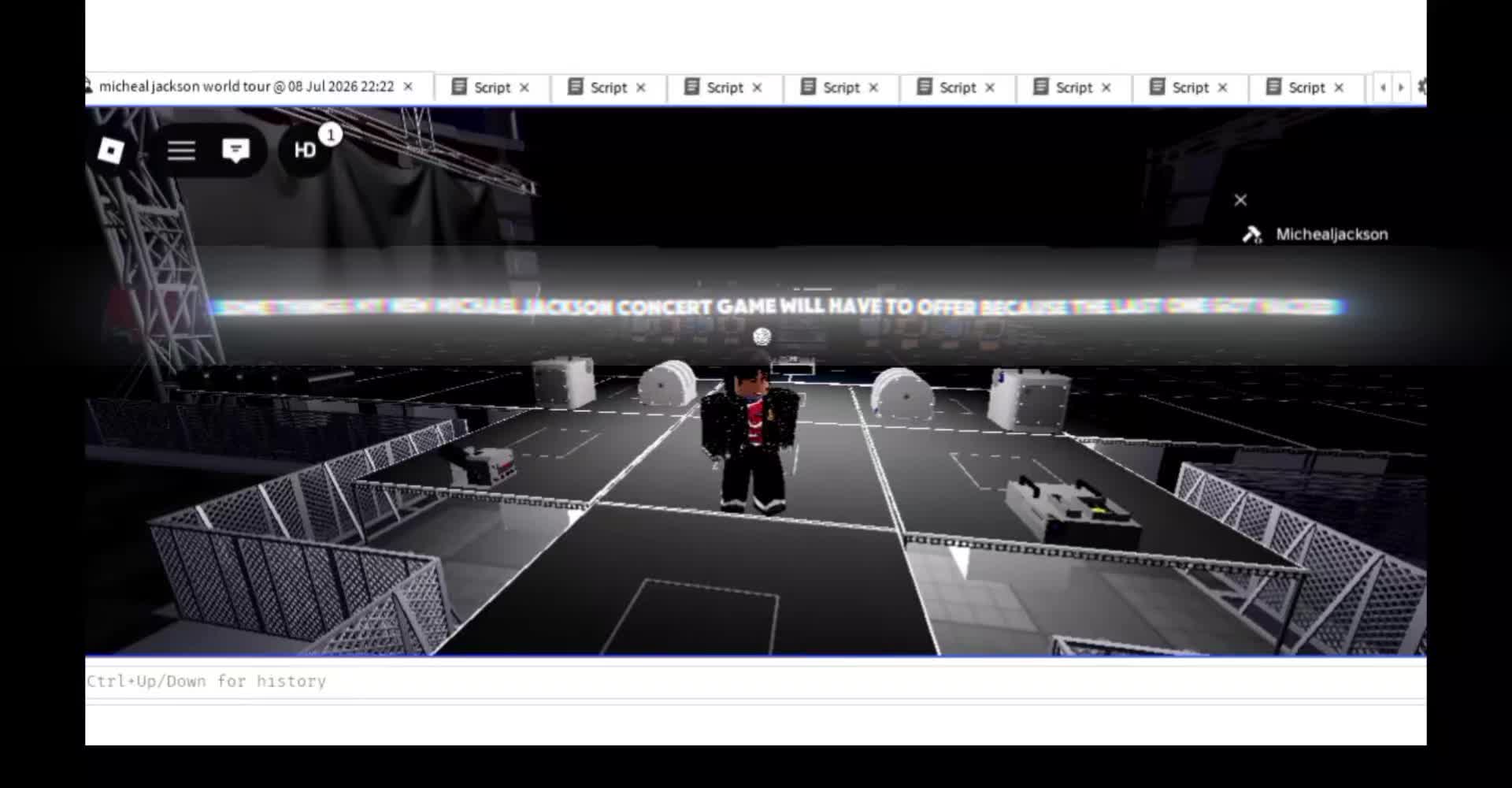This screenshot has width=1512, height=788.
Task: Focus the command bar input field
Action: pos(756,681)
